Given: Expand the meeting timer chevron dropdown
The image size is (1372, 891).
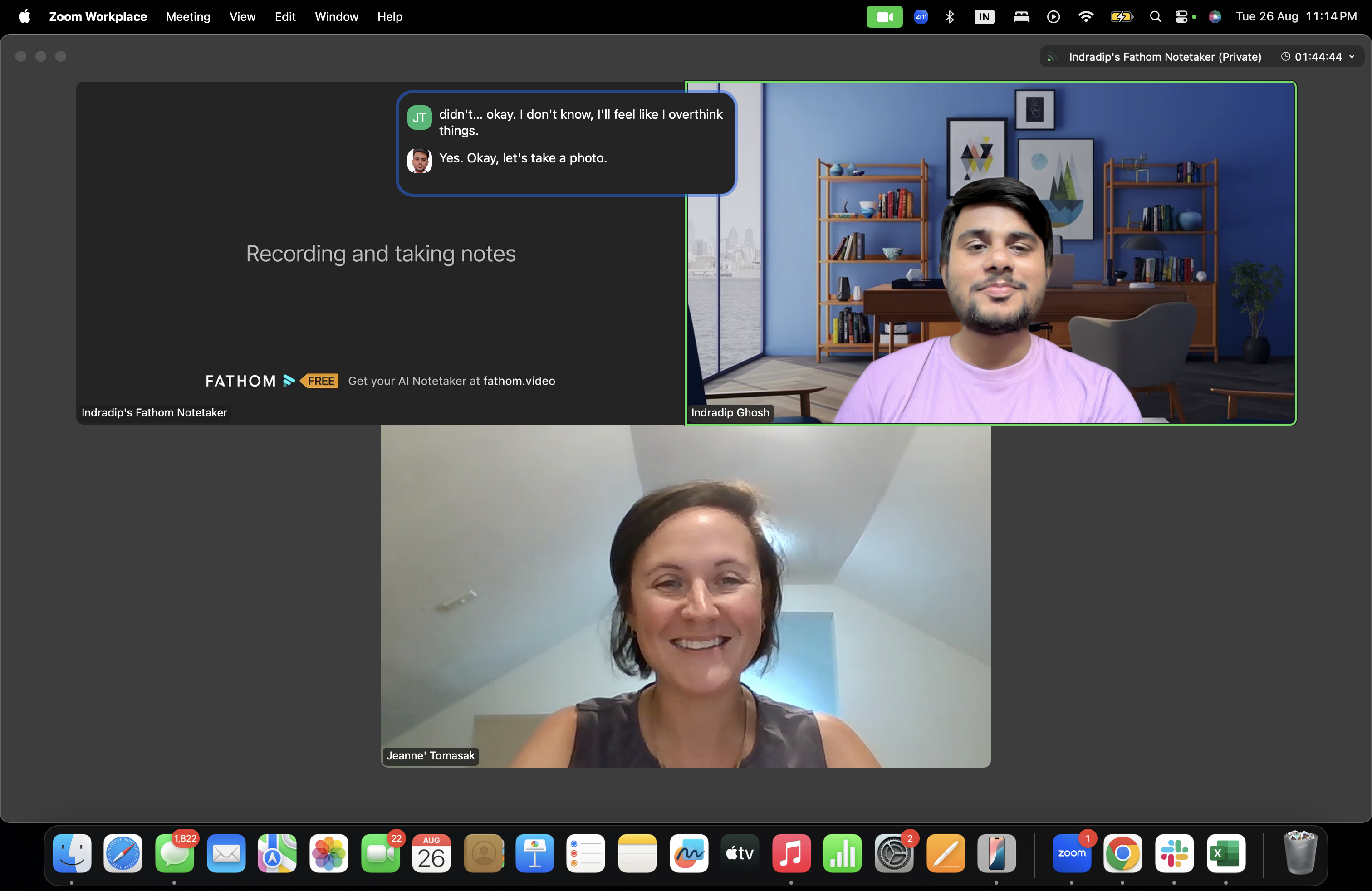Looking at the screenshot, I should (1352, 56).
